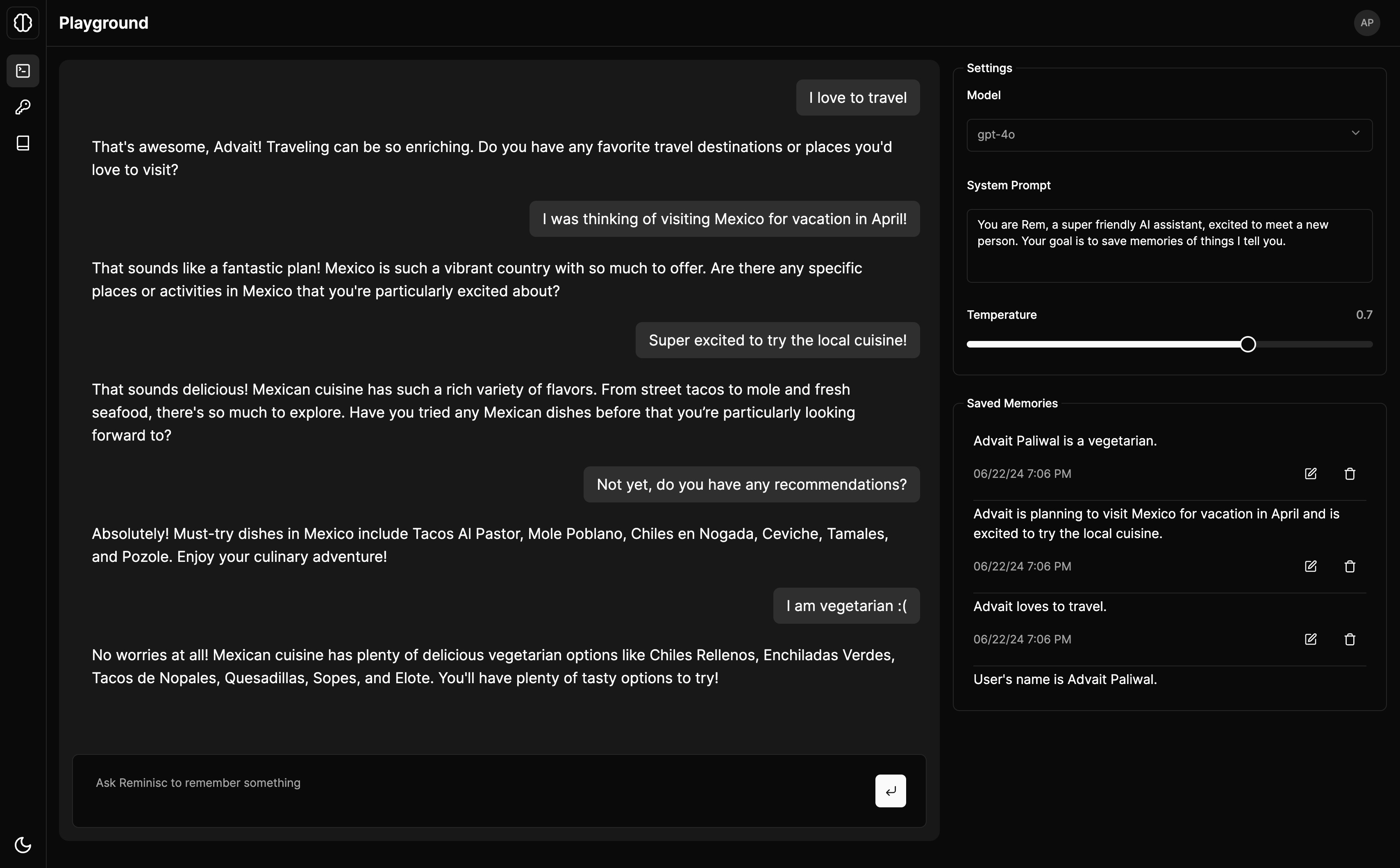Open the docs book sidebar icon
This screenshot has height=868, width=1400.
tap(23, 143)
